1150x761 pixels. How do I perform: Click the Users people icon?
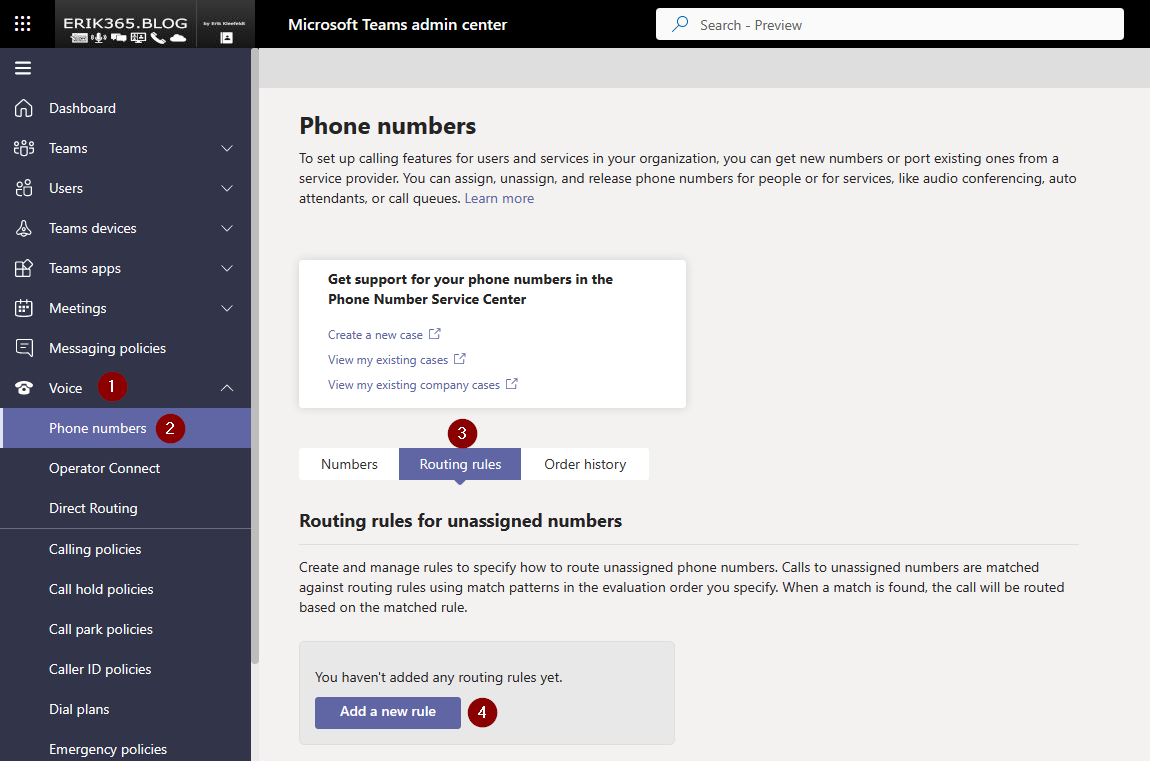(x=24, y=188)
